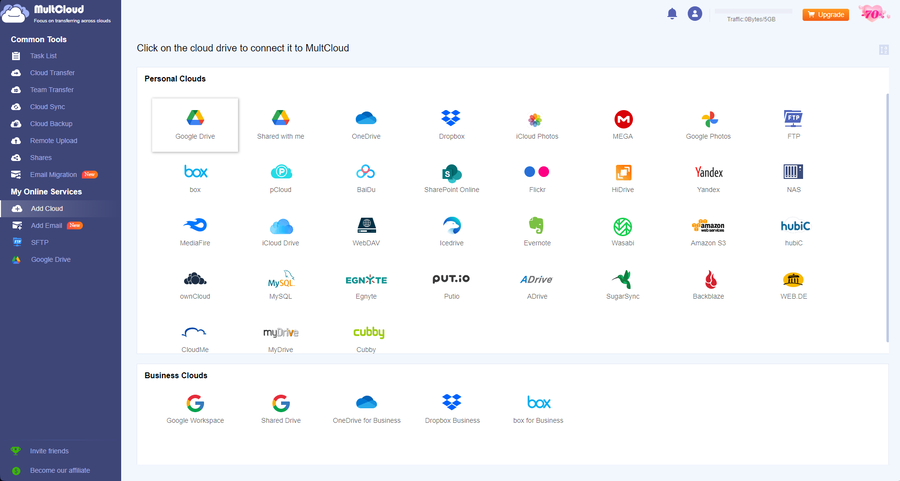
Task: Add a NAS drive
Action: pos(794,178)
